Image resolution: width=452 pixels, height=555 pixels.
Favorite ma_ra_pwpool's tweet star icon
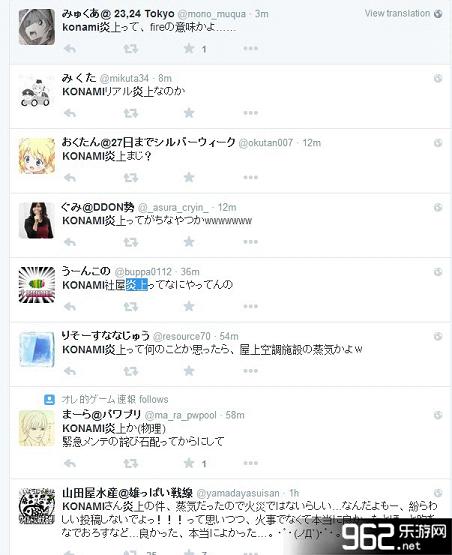coord(189,463)
